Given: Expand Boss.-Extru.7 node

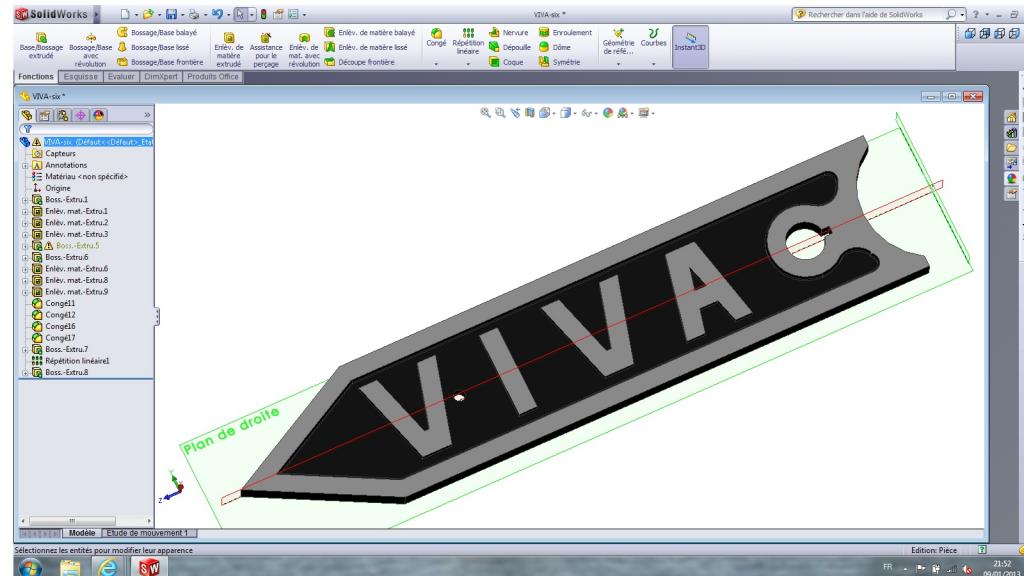Looking at the screenshot, I should click(25, 349).
